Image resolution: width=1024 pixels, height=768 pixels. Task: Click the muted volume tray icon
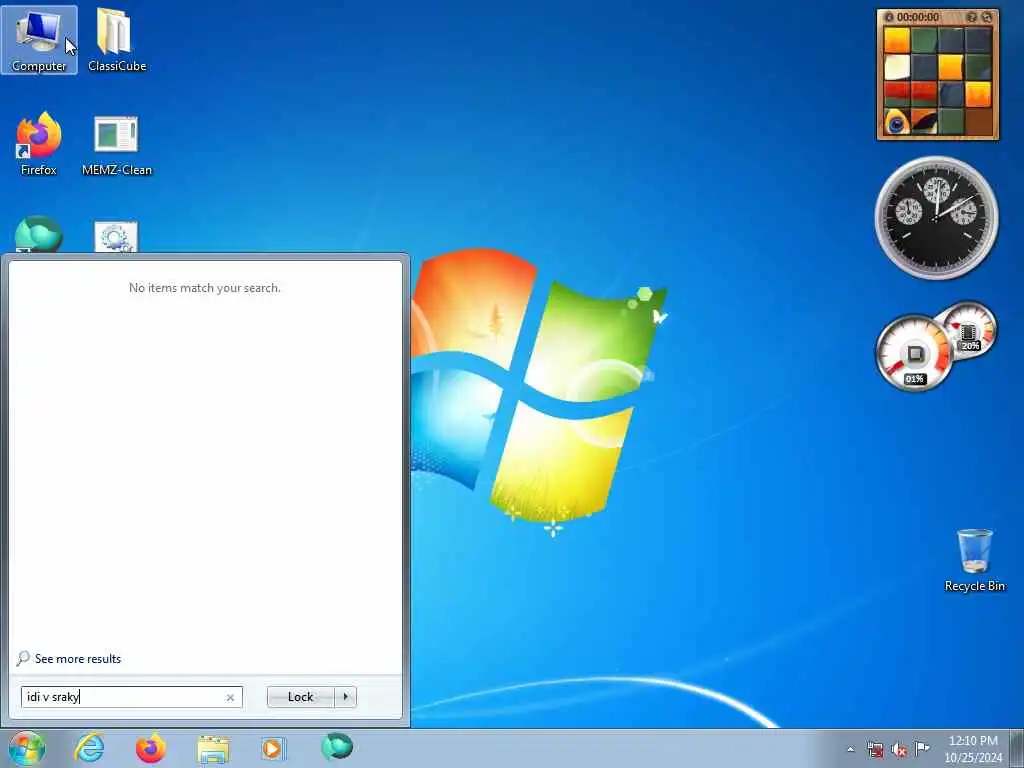click(899, 749)
